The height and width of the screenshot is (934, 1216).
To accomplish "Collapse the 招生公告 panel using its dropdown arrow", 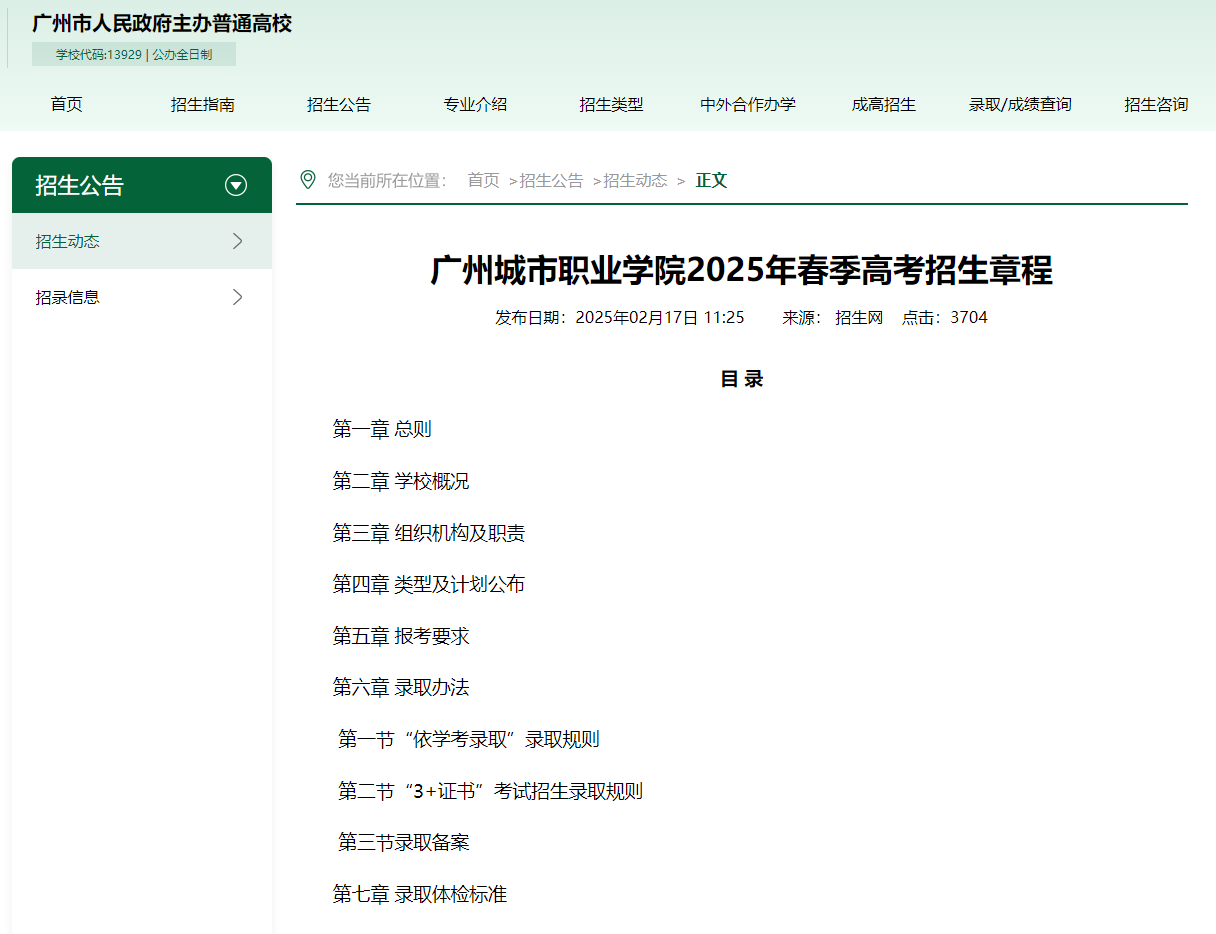I will tap(237, 184).
